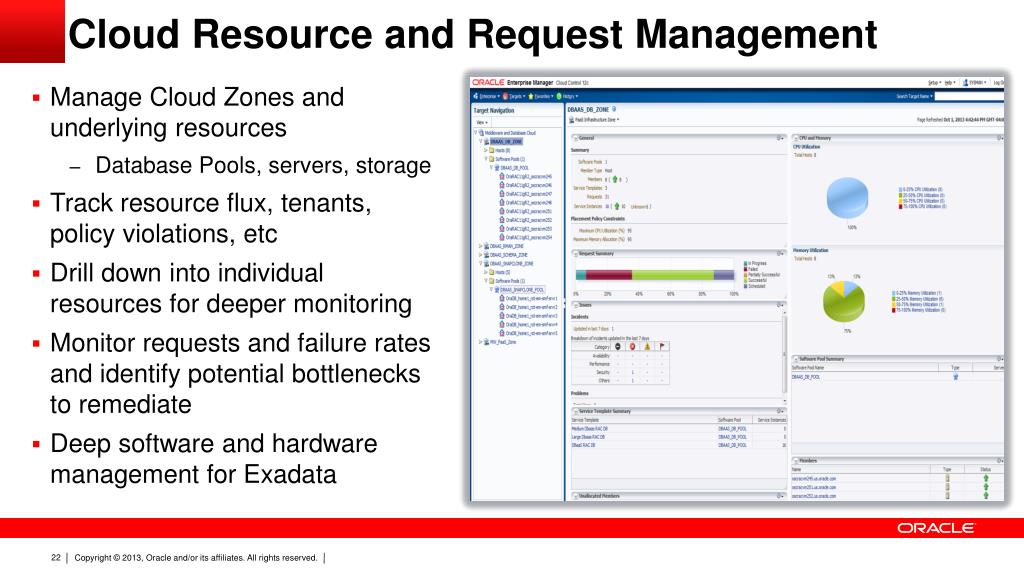1024x576 pixels.
Task: Open Request Summary options menu icon
Action: coord(780,253)
